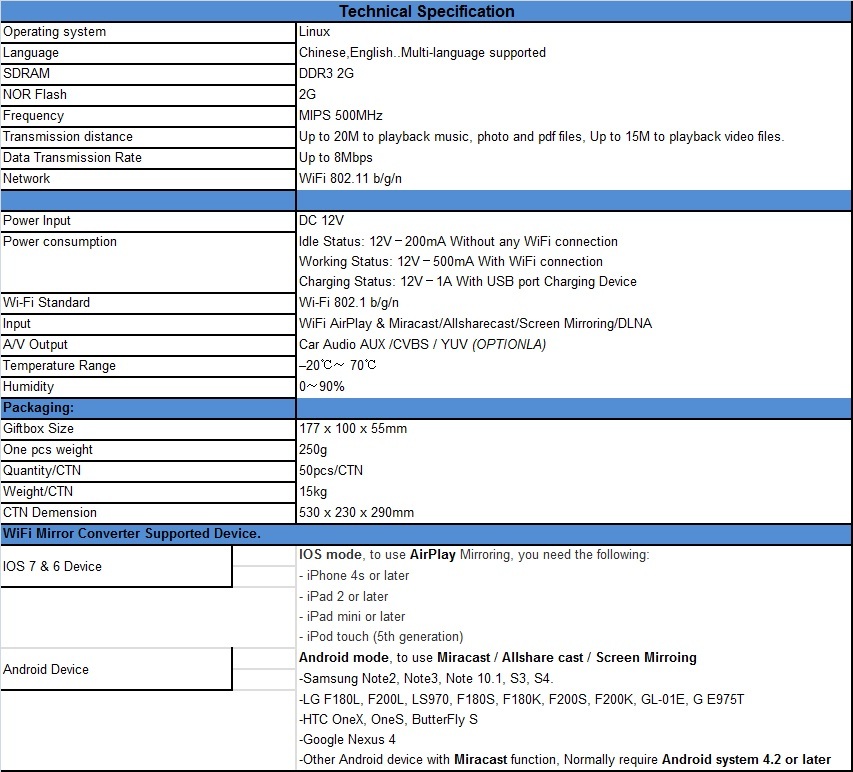Select the 'Network' row label

coord(27,178)
